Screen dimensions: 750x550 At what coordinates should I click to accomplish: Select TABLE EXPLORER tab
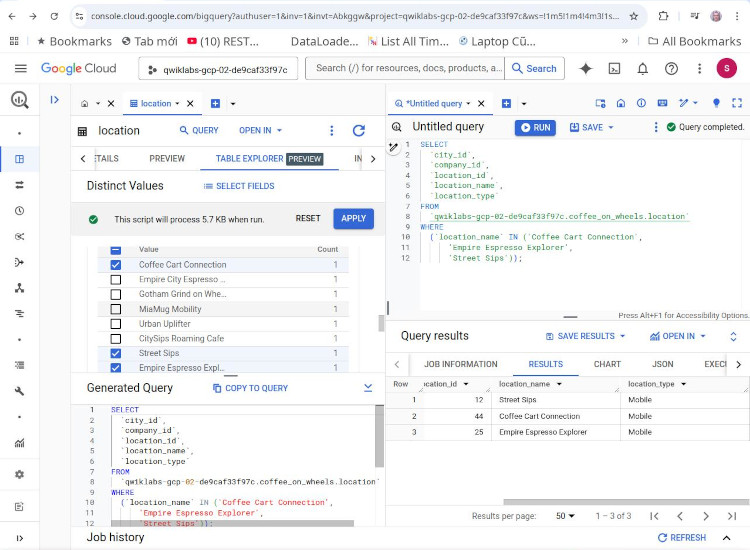(269, 158)
